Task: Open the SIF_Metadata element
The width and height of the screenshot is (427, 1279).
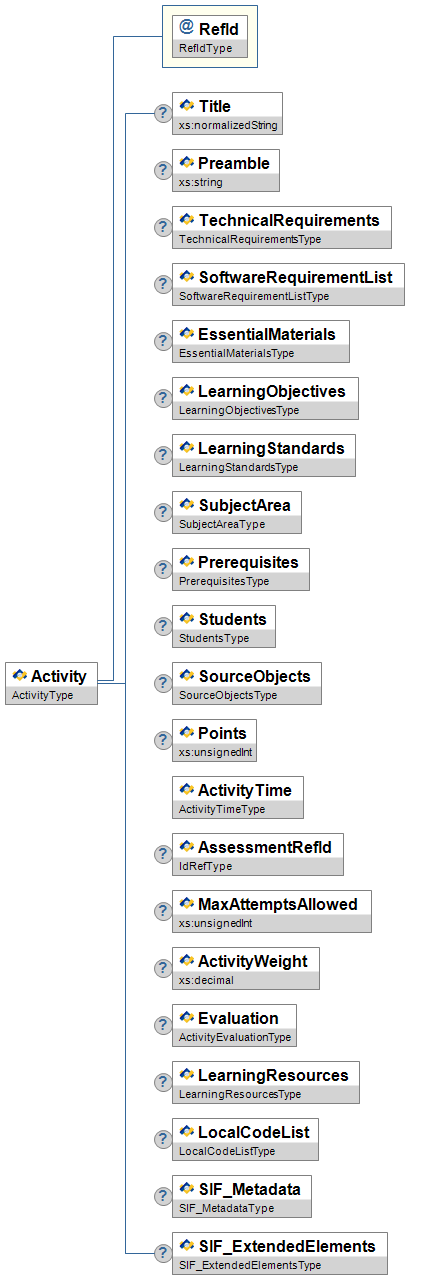Action: [x=242, y=1196]
